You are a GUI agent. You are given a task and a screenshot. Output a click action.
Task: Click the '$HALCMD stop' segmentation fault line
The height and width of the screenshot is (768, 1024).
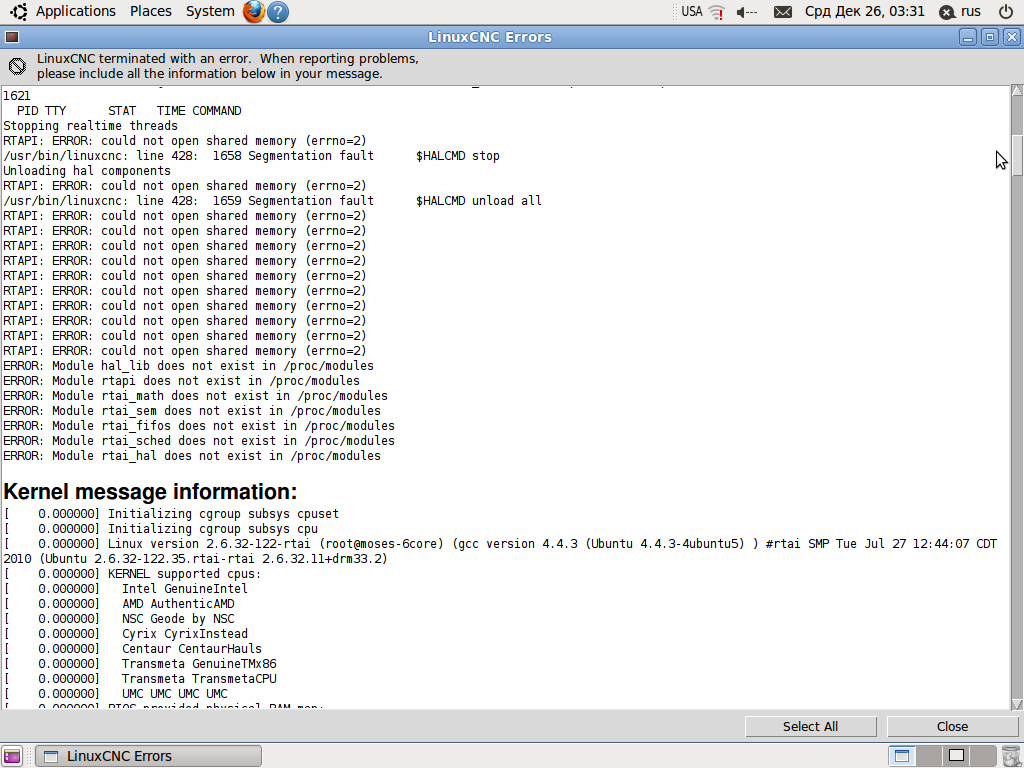pyautogui.click(x=251, y=155)
